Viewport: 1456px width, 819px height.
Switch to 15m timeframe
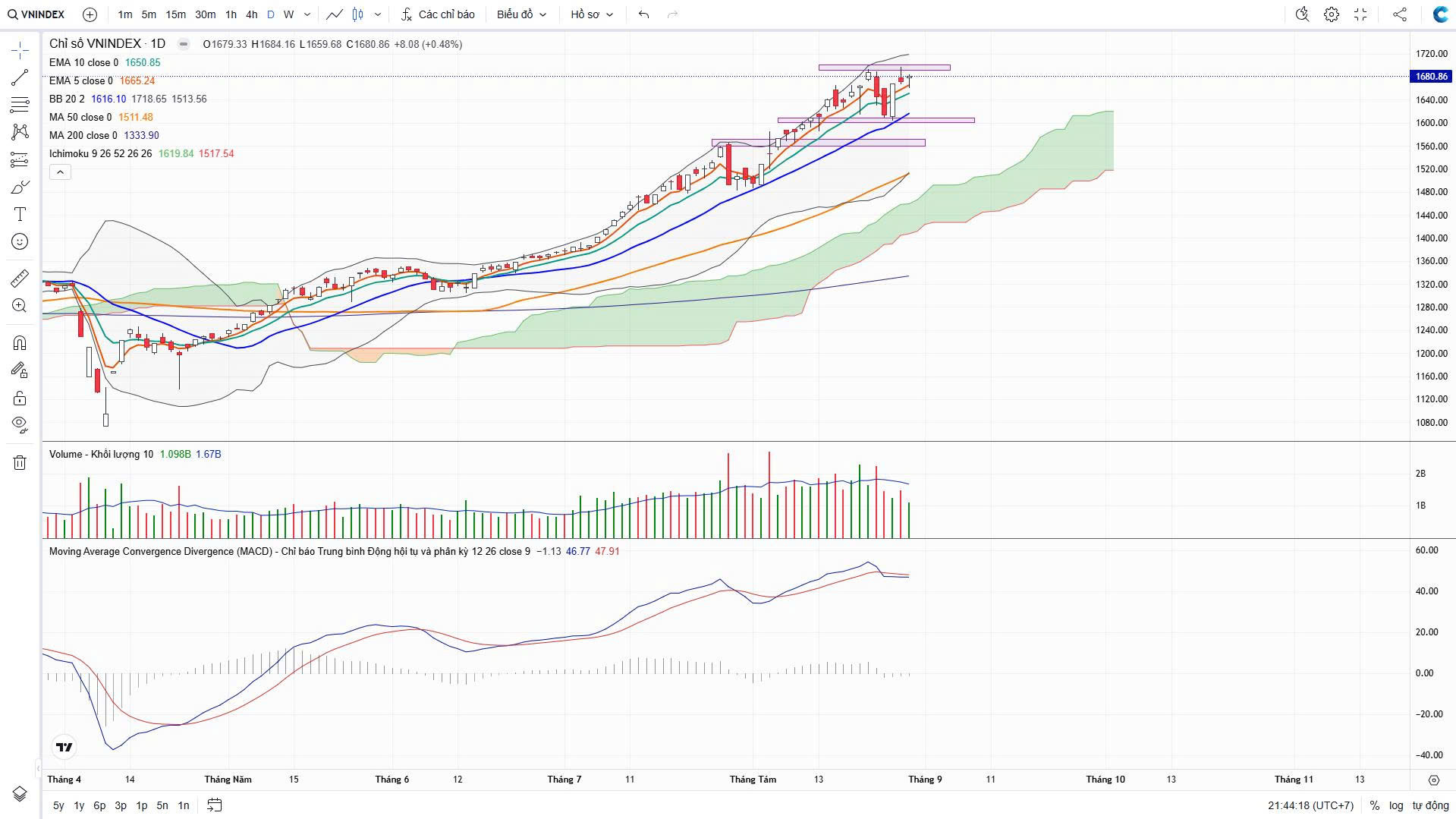click(175, 14)
